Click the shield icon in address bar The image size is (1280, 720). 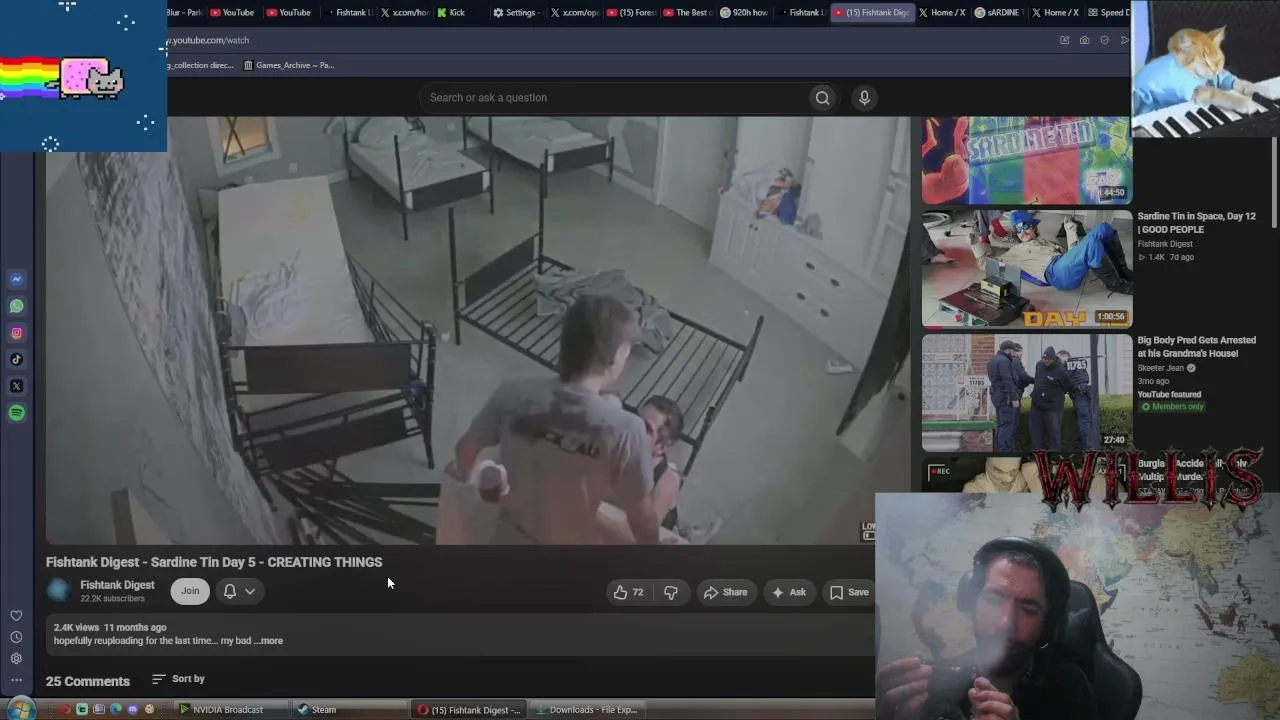click(1104, 40)
